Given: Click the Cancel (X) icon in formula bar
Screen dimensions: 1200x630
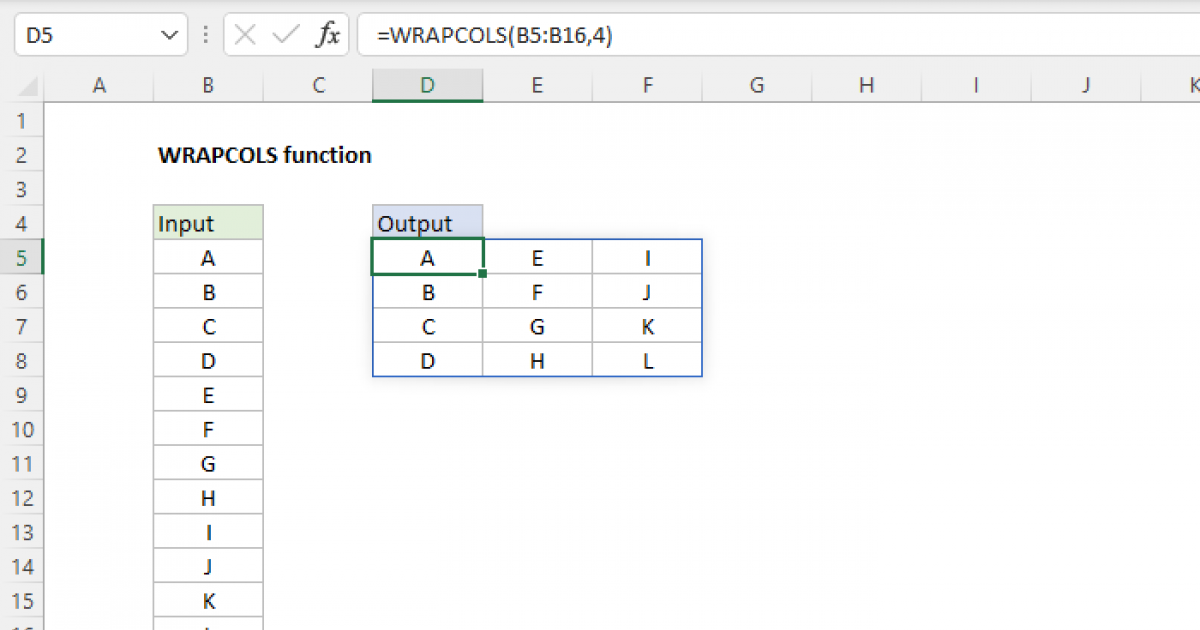Looking at the screenshot, I should tap(243, 34).
